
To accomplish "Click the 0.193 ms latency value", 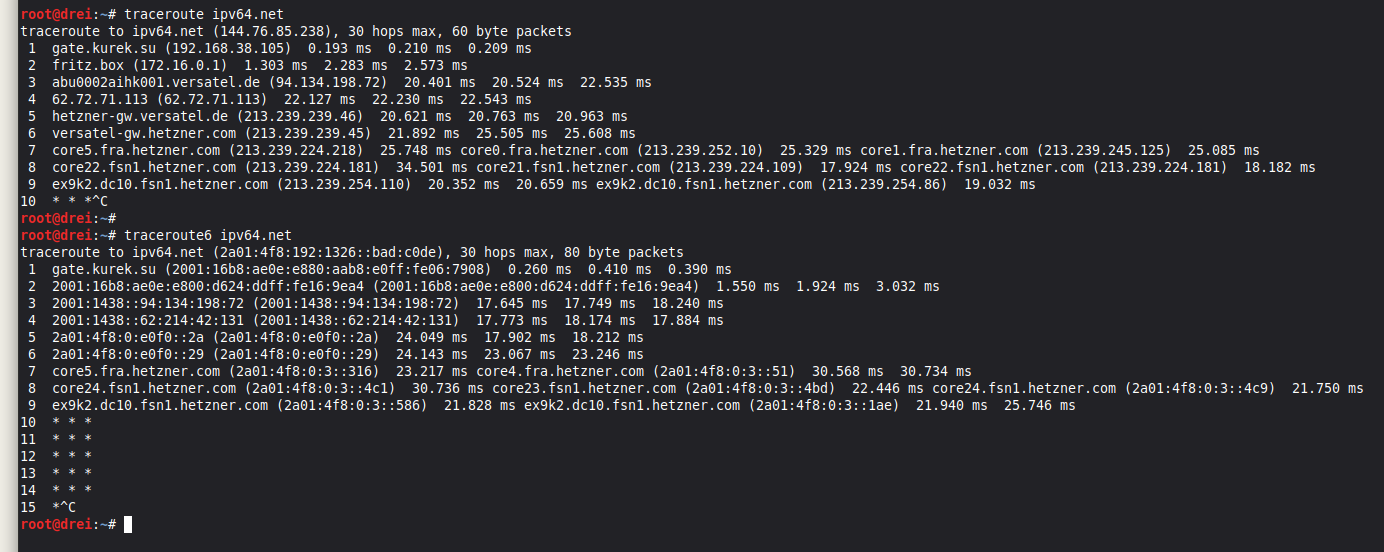I will tap(336, 48).
